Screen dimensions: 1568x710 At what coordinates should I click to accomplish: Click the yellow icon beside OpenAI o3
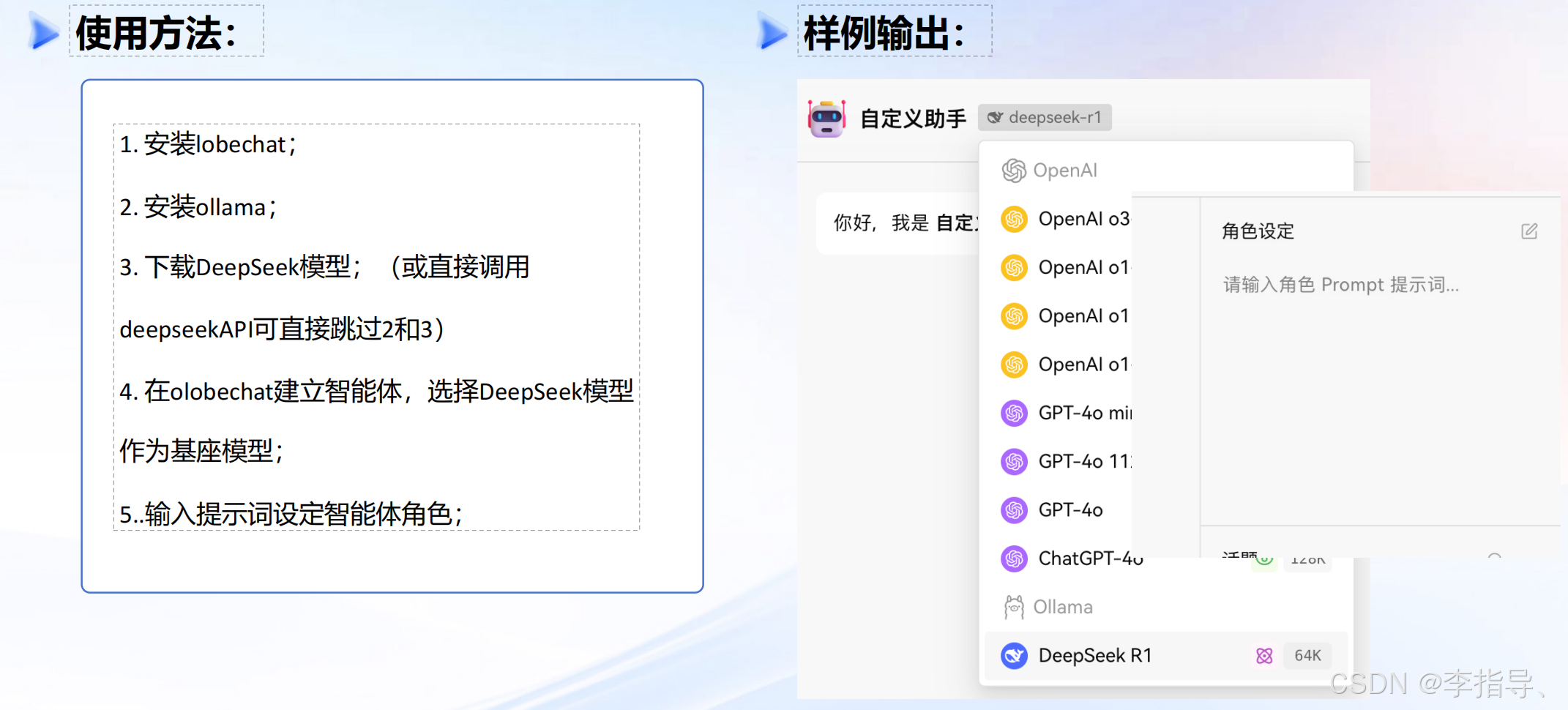pyautogui.click(x=1014, y=219)
